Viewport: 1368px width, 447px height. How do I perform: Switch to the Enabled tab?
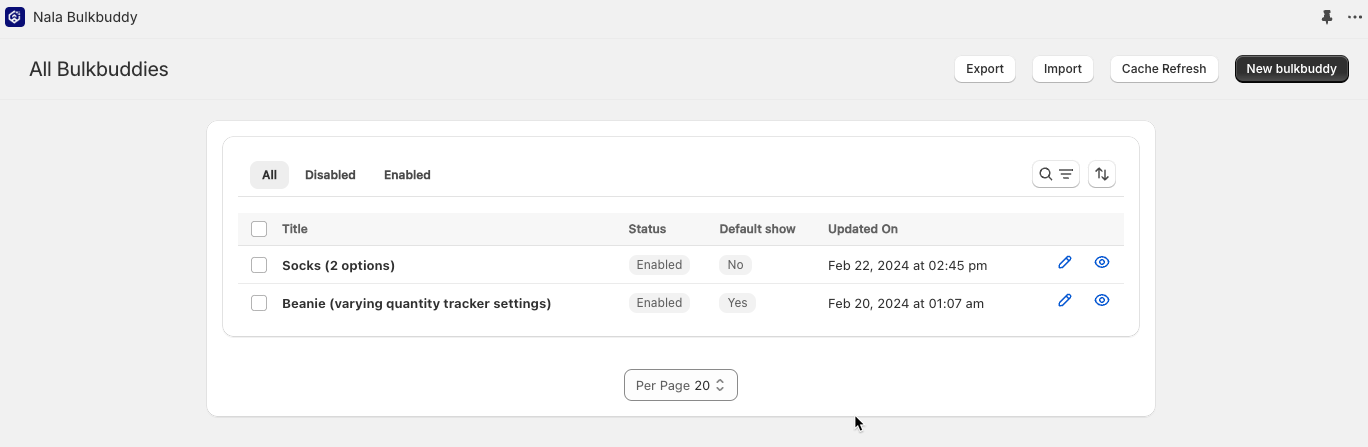pos(407,175)
